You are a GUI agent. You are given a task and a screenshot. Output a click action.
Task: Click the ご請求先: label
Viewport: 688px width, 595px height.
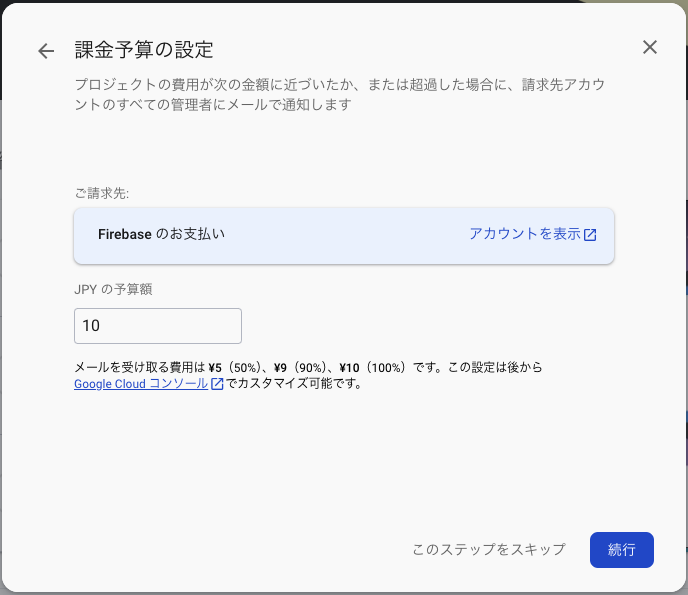point(102,193)
